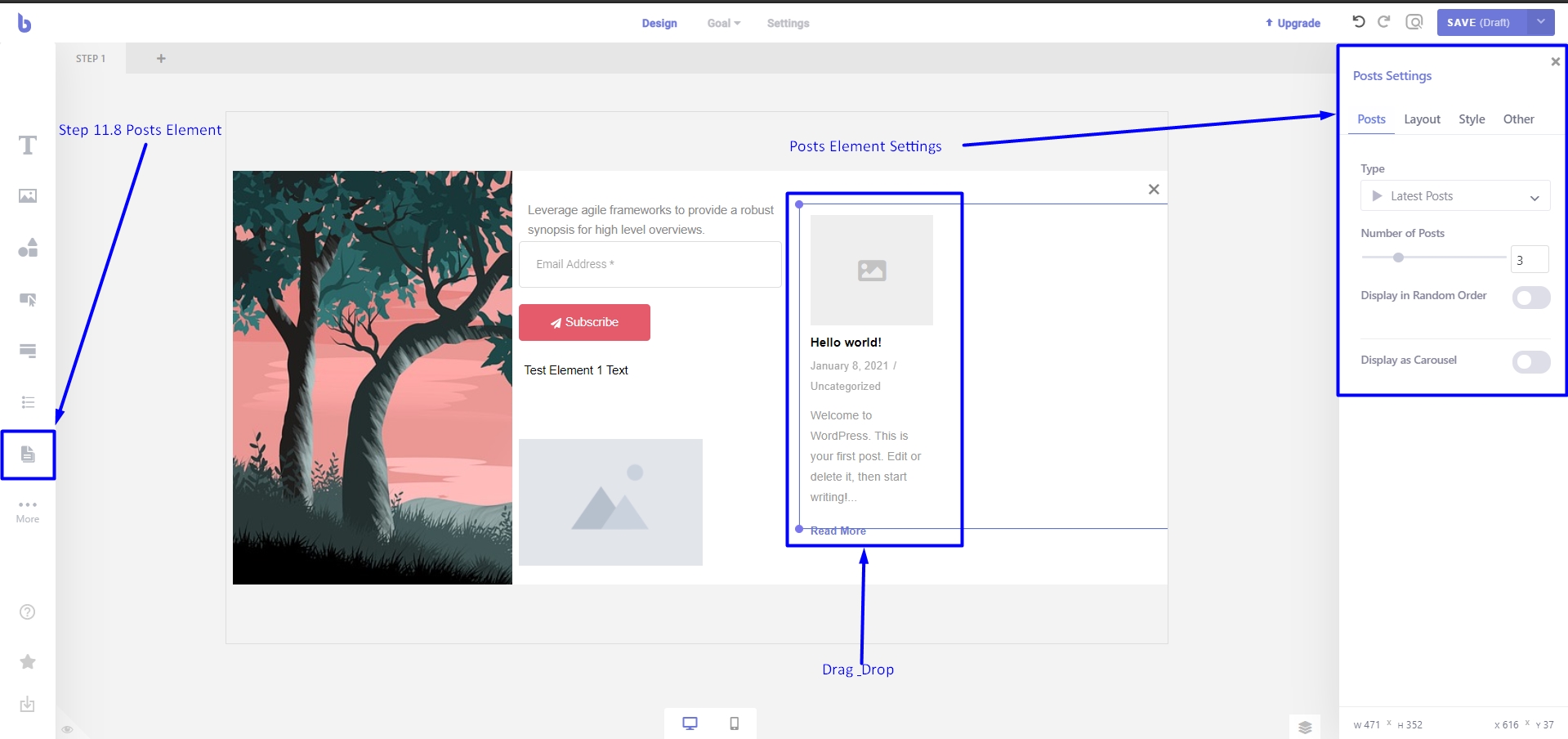Expand the Save options dropdown arrow
Viewport: 1568px width, 739px height.
pos(1540,22)
